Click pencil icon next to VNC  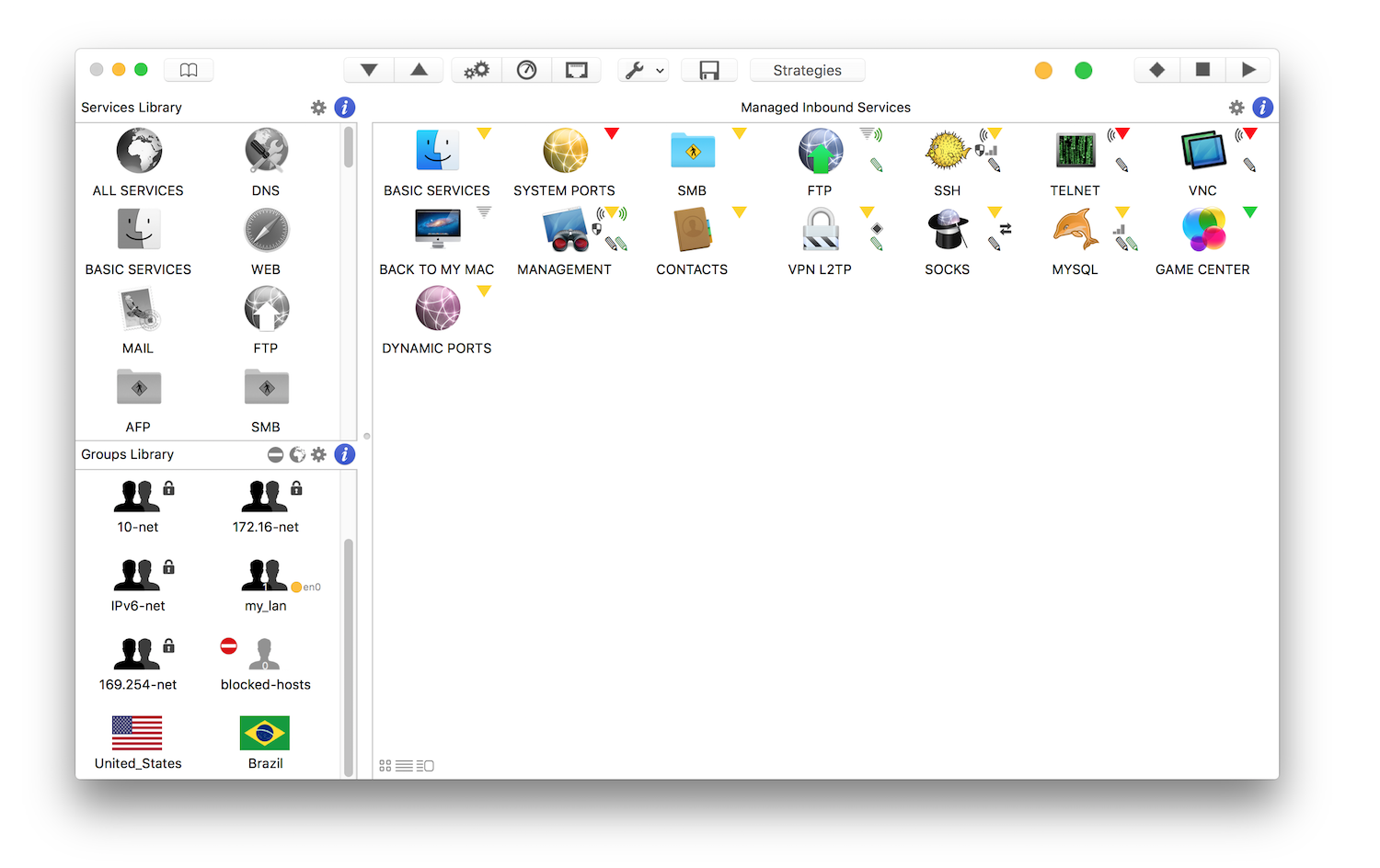[1249, 166]
